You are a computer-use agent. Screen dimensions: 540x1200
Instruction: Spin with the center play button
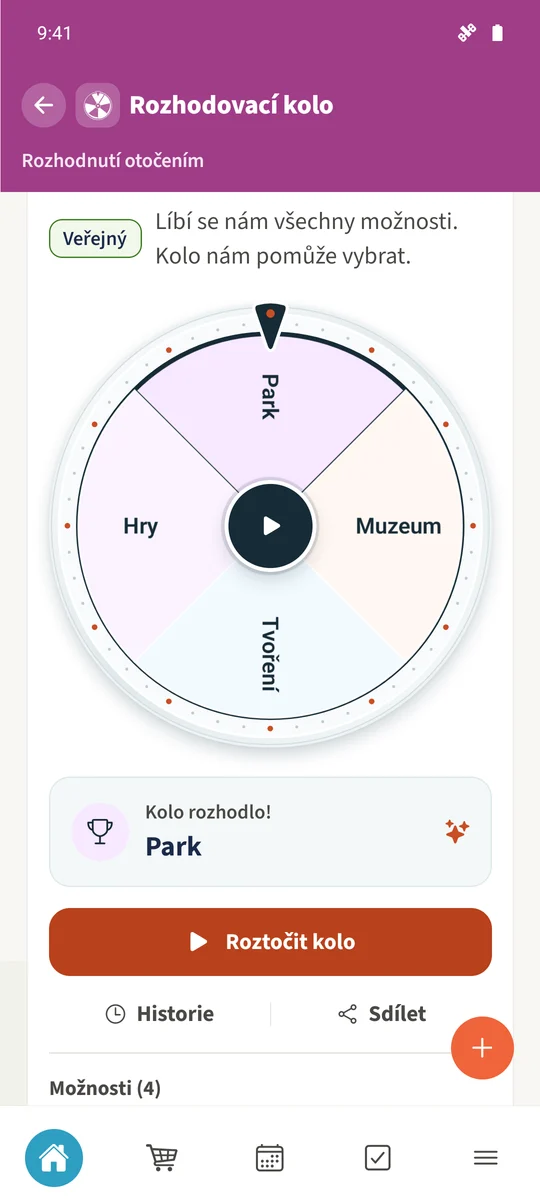click(270, 526)
